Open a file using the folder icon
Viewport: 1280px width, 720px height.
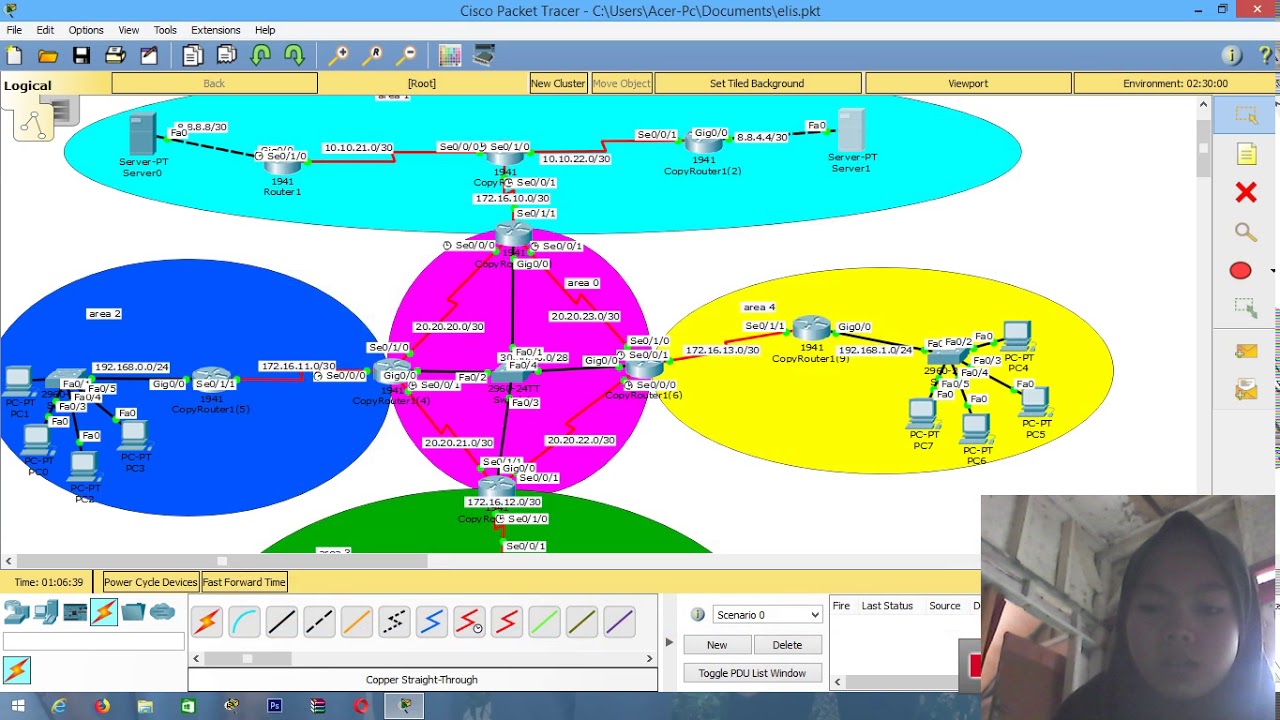click(48, 56)
